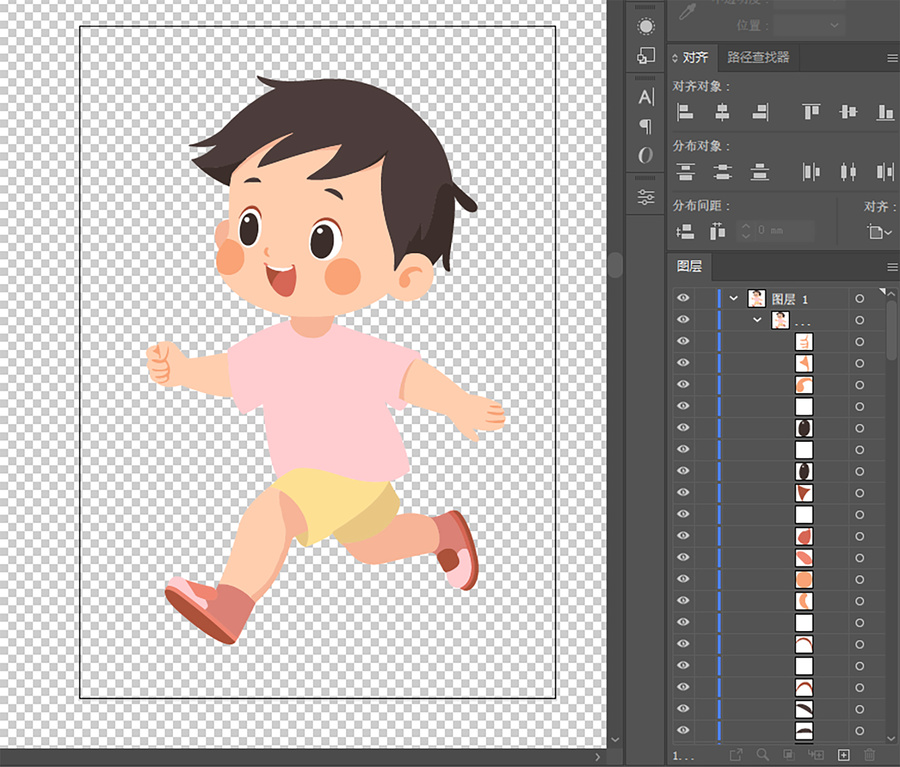
Task: Delete the selected layer with trash icon
Action: [870, 754]
